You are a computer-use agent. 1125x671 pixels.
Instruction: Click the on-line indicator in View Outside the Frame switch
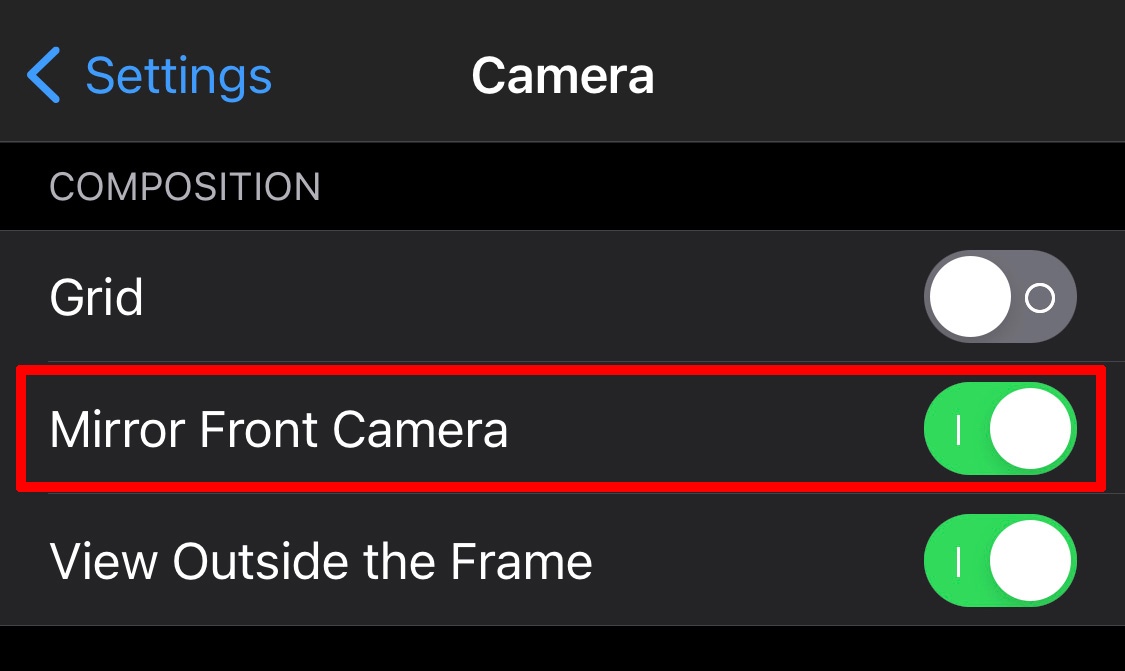958,562
